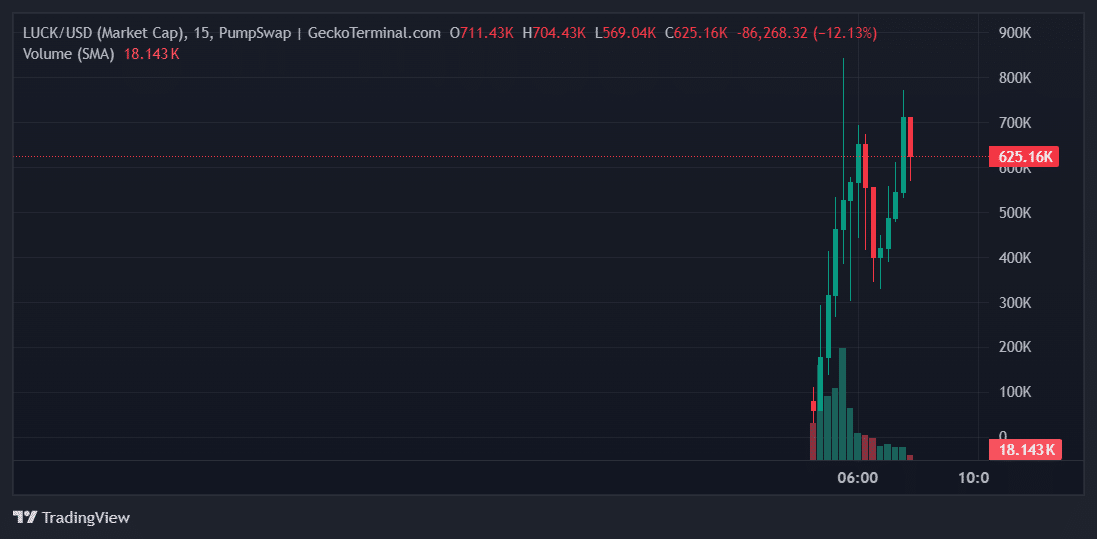This screenshot has height=539, width=1097.
Task: Click the GeckoTerminal.com text in header
Action: (374, 33)
